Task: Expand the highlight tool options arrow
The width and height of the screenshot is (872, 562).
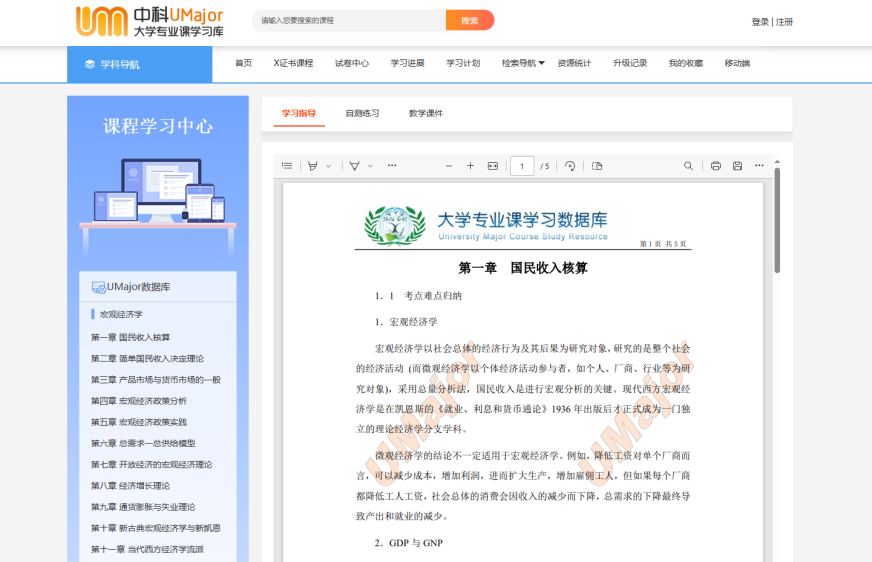Action: (328, 166)
